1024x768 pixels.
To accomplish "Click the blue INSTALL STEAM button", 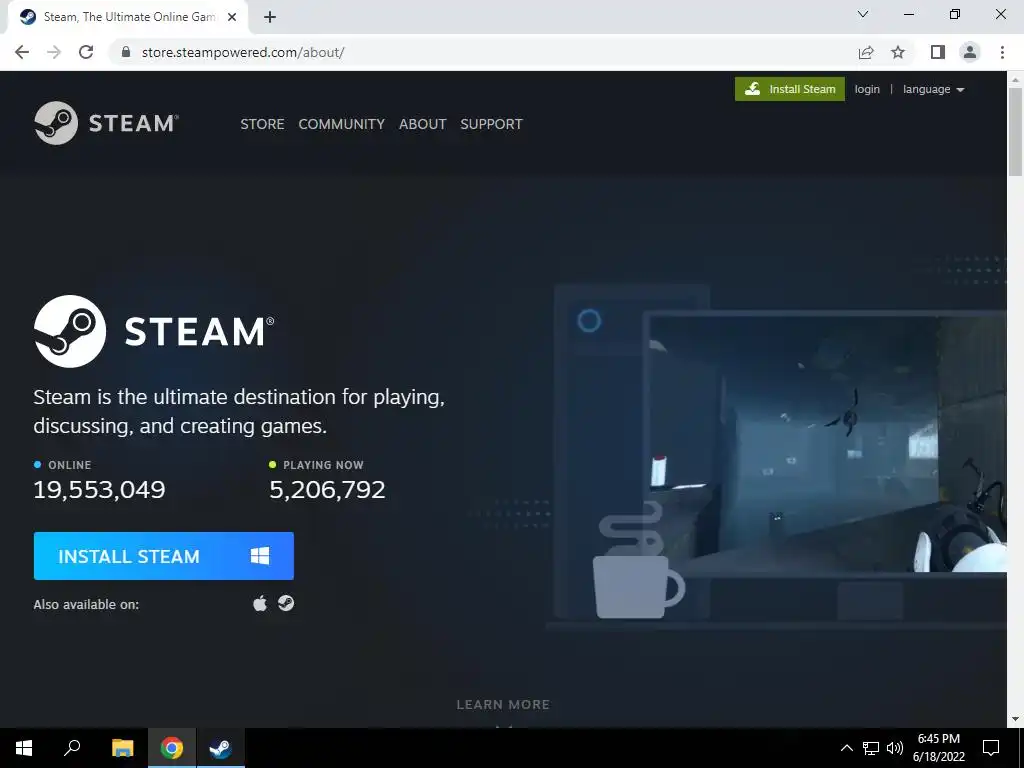I will coord(163,556).
